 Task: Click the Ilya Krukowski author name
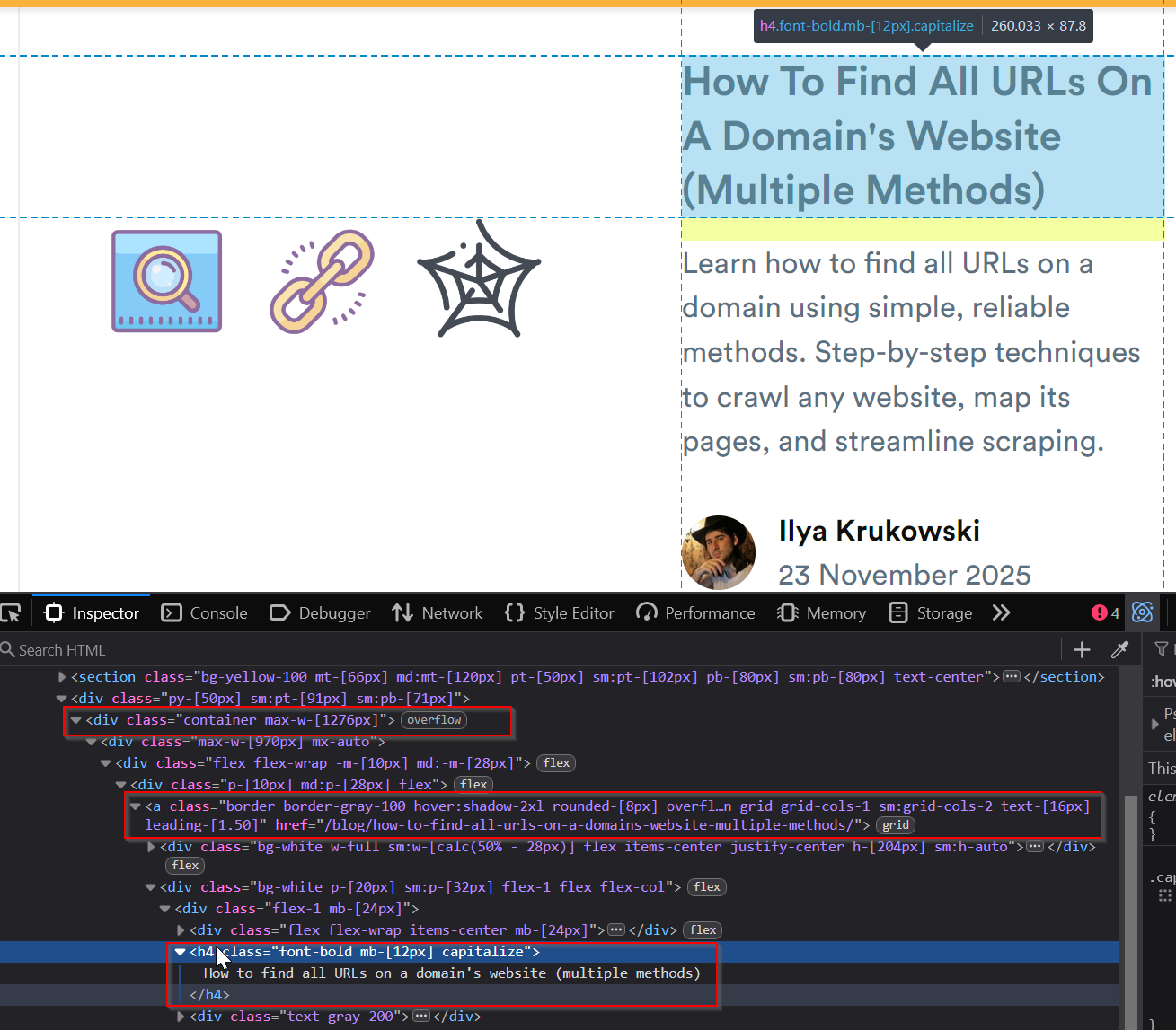click(x=879, y=531)
